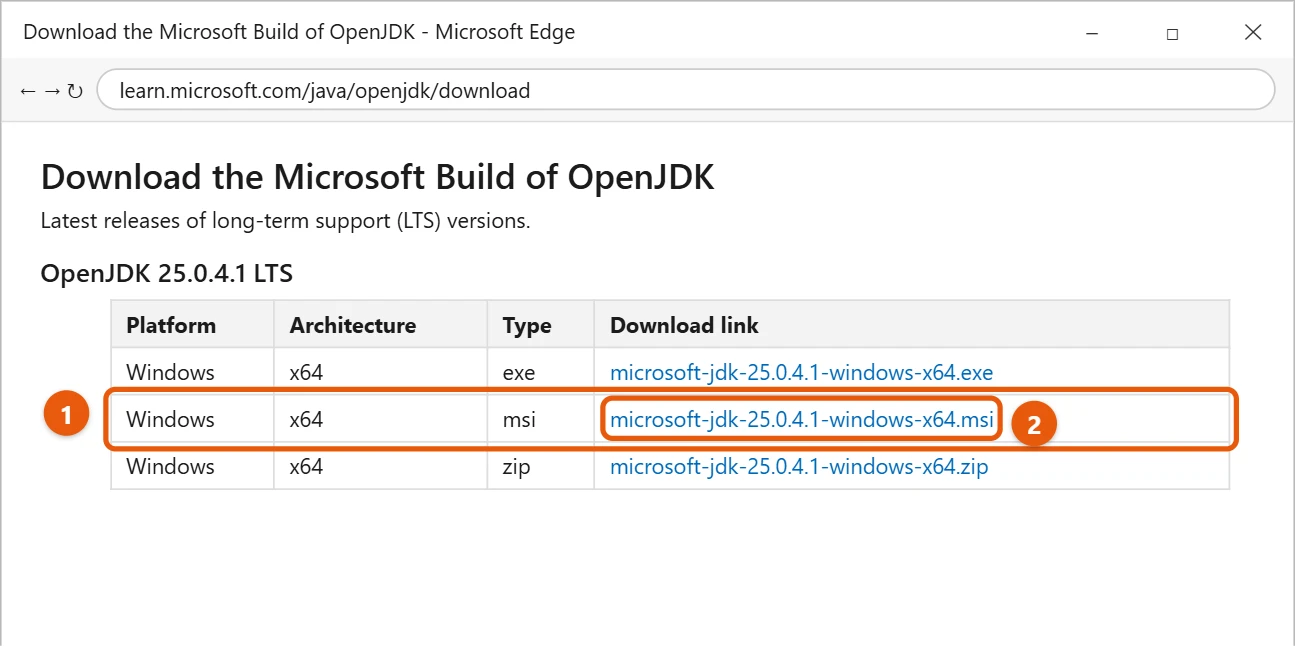Screen dimensions: 1295x646
Task: Maximize the Microsoft Edge window
Action: (x=1172, y=33)
